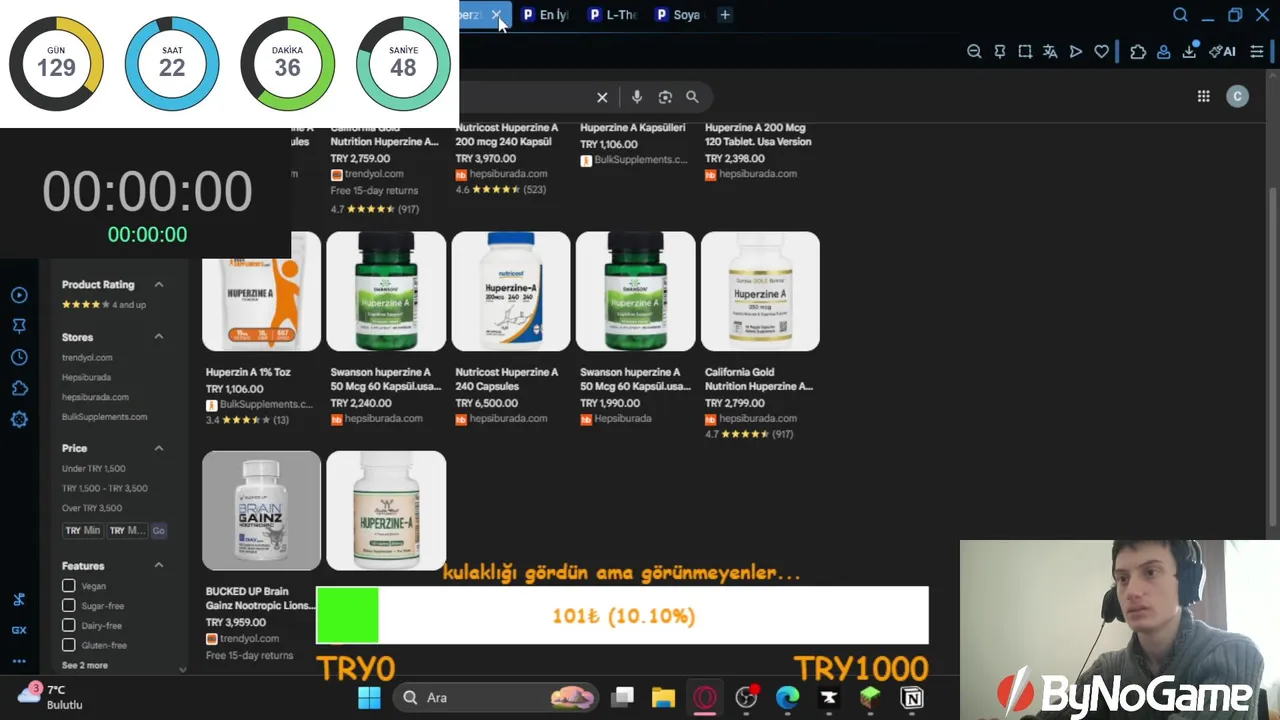
Task: Open Microsoft Edge from the taskbar
Action: click(x=788, y=697)
